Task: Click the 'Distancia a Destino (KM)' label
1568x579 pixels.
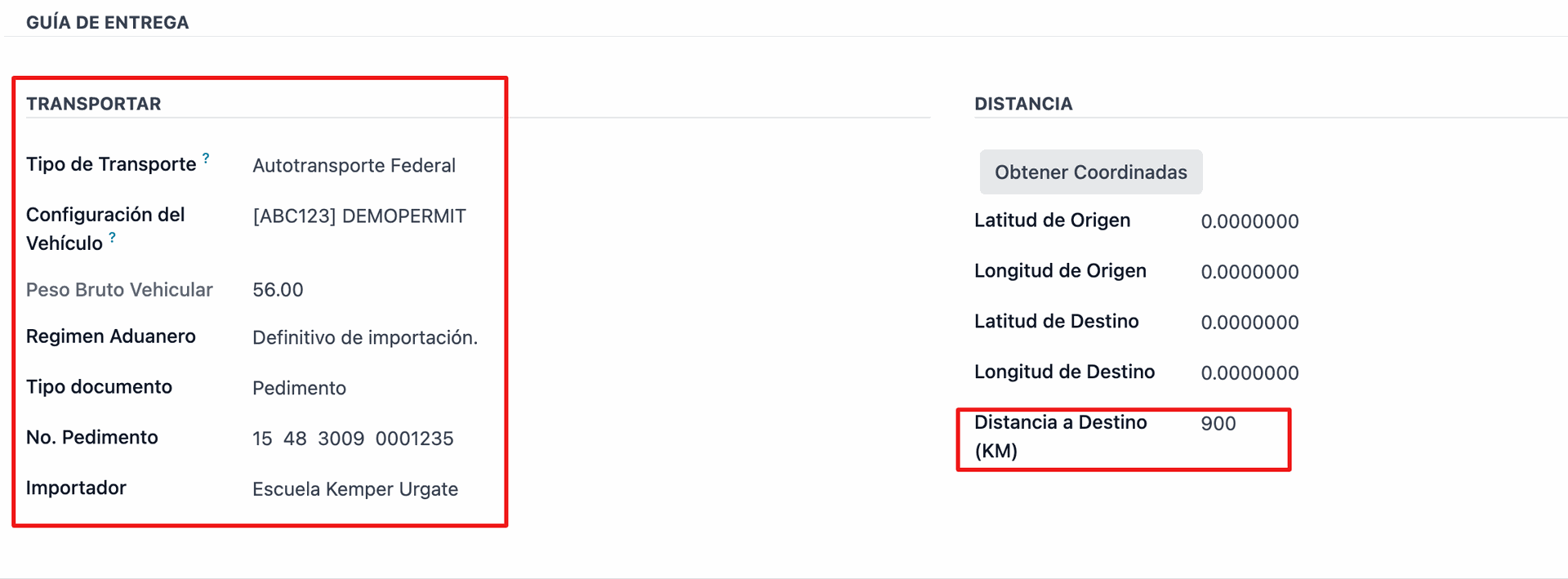Action: tap(1059, 436)
